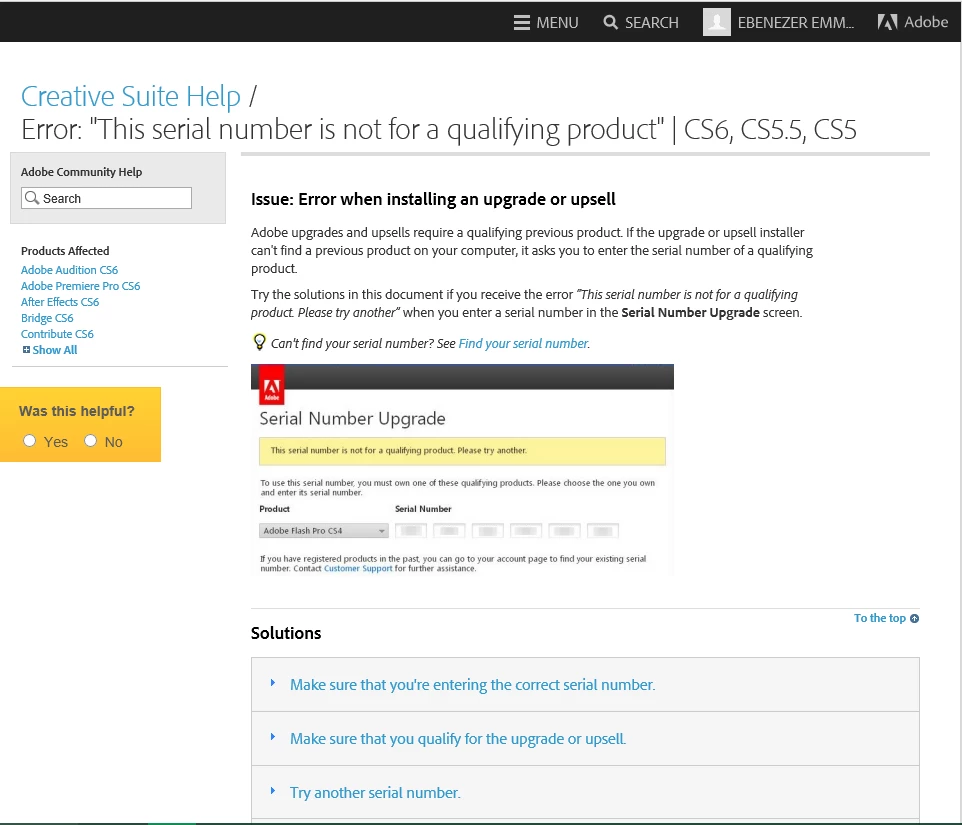Click the correct serial number solution link

point(472,685)
